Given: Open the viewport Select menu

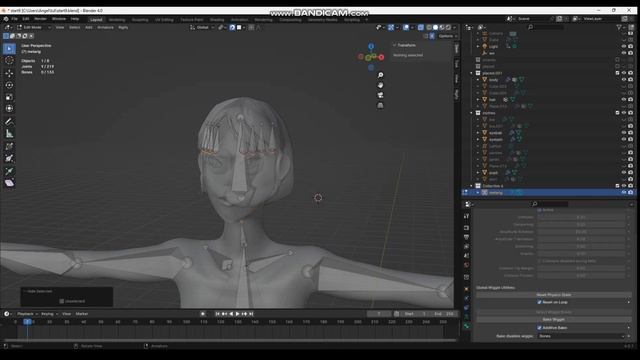Looking at the screenshot, I should (x=75, y=27).
